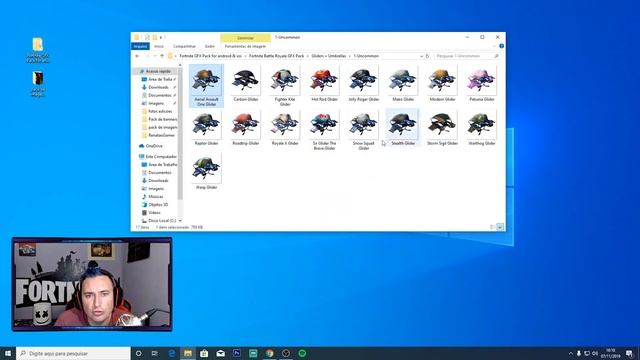Switch to large thumbnails view button
Screen dimensions: 640x360
coord(500,227)
